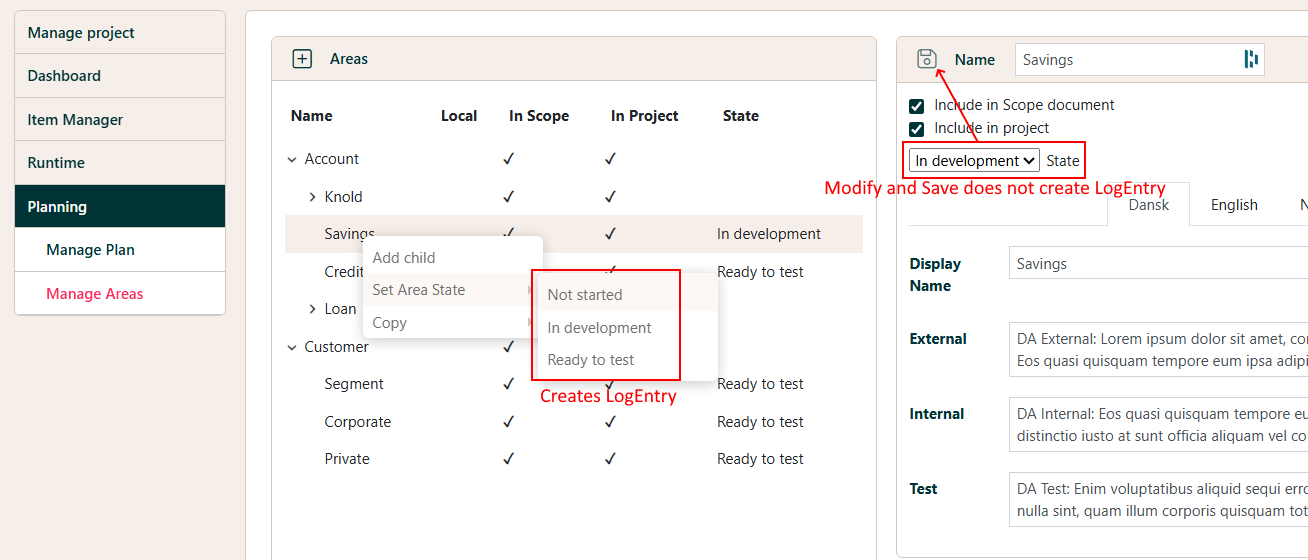This screenshot has height=560, width=1308.
Task: Uncheck Include in project checkbox
Action: (x=916, y=129)
